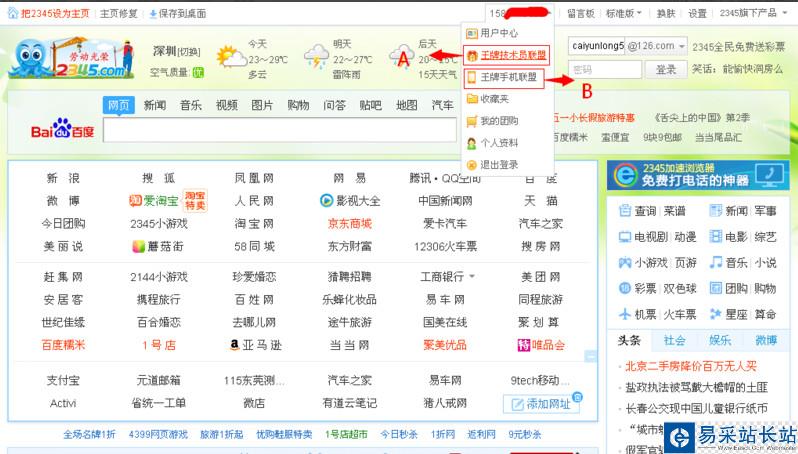Click the 王牌手机联盟 phone icon
The width and height of the screenshot is (798, 454).
point(472,77)
